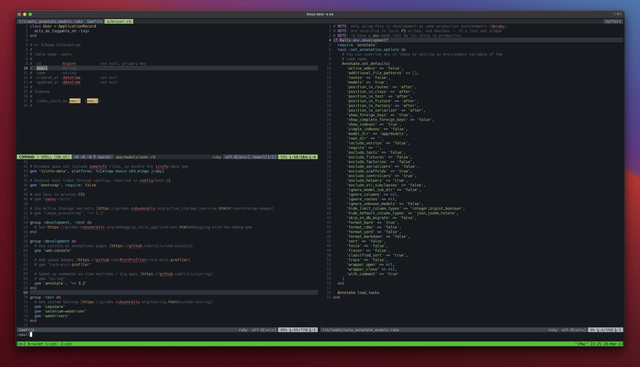Image resolution: width=640 pixels, height=367 pixels.
Task: Click the 'show_foreign_keys' option line
Action: 379,115
